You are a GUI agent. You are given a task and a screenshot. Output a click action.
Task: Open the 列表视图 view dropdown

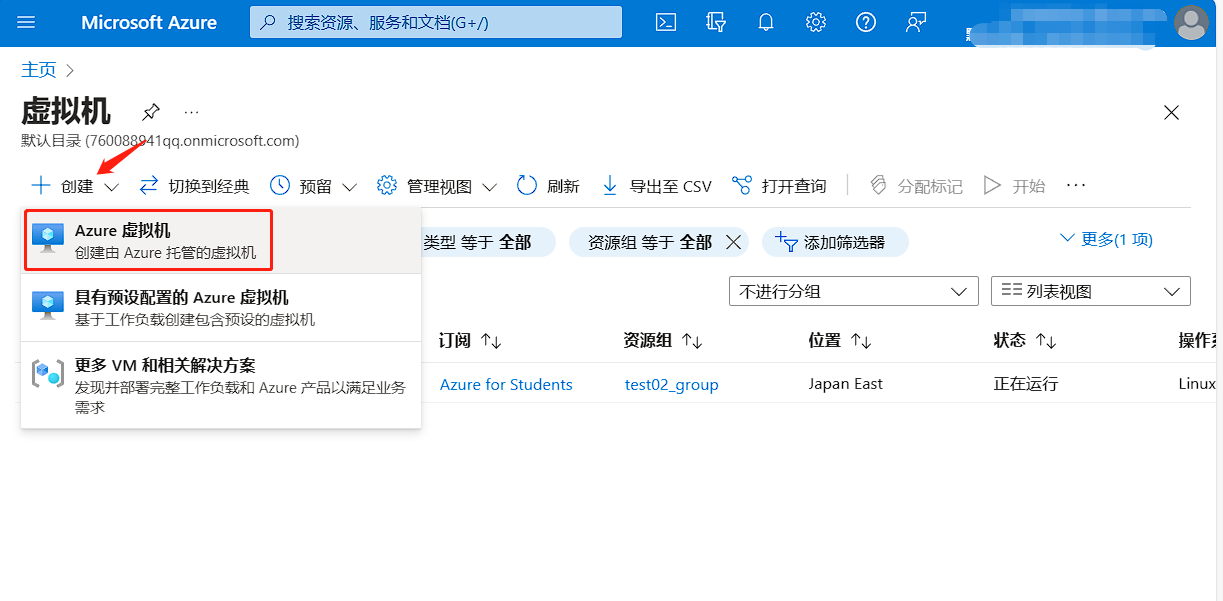(x=1091, y=291)
